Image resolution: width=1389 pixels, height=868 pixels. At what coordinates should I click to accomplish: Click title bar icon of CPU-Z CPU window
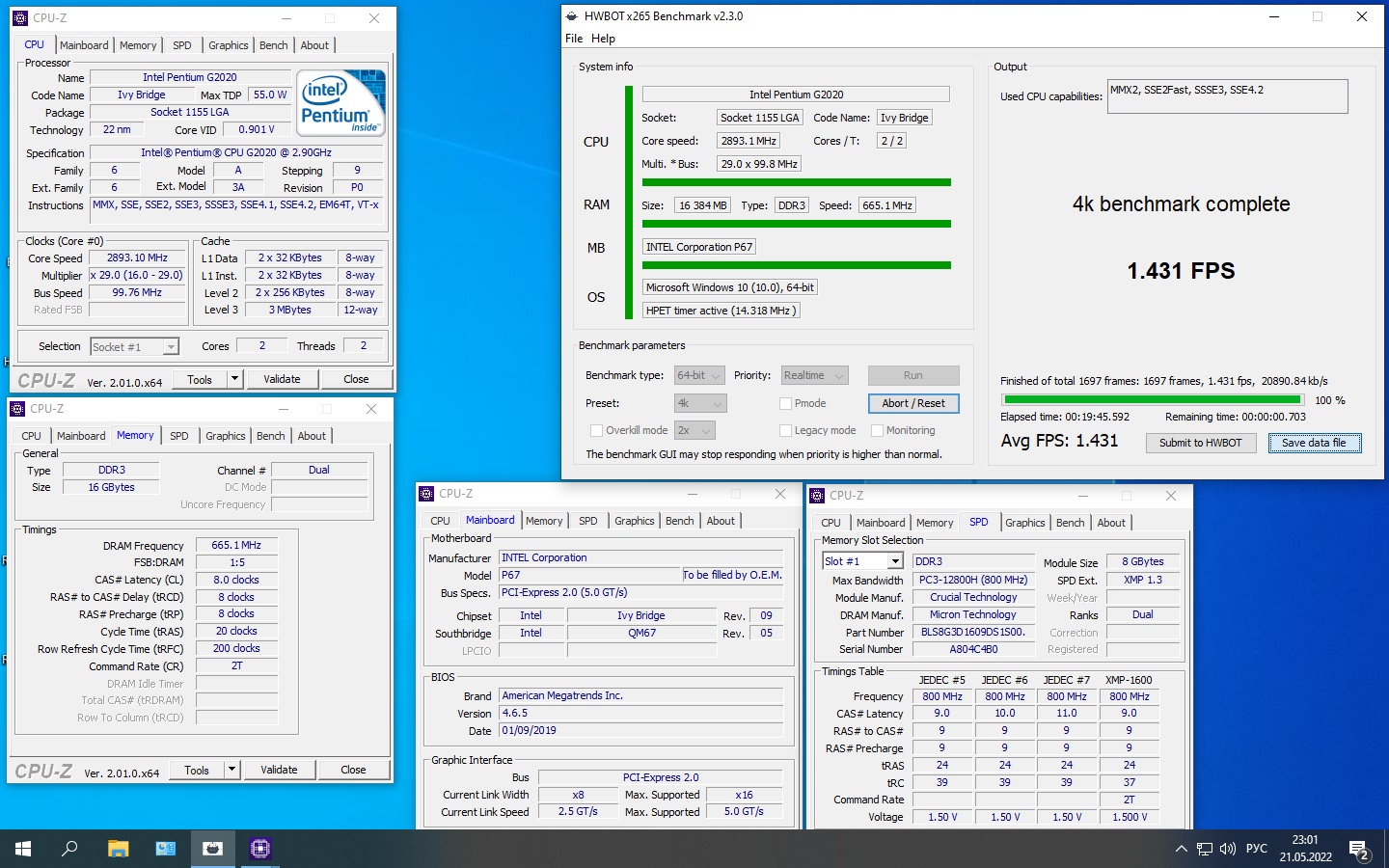pyautogui.click(x=20, y=18)
